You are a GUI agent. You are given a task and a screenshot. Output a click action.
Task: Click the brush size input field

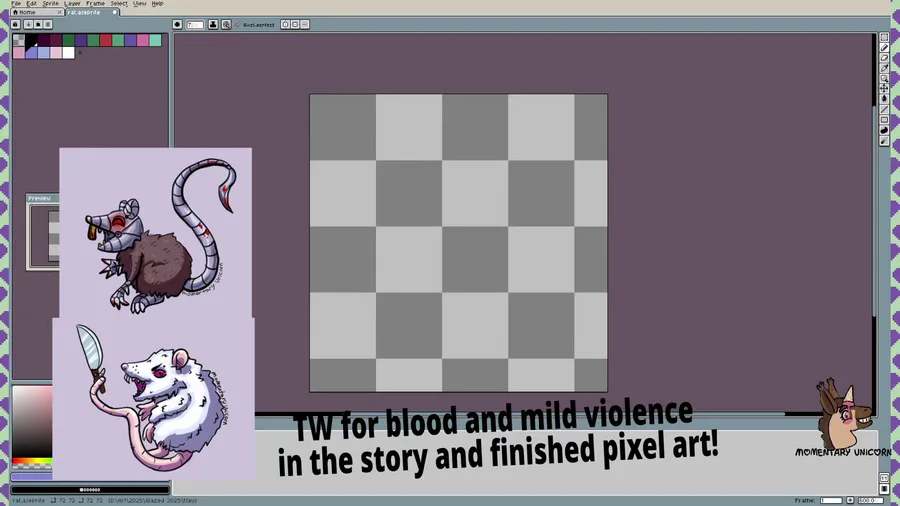[x=195, y=25]
